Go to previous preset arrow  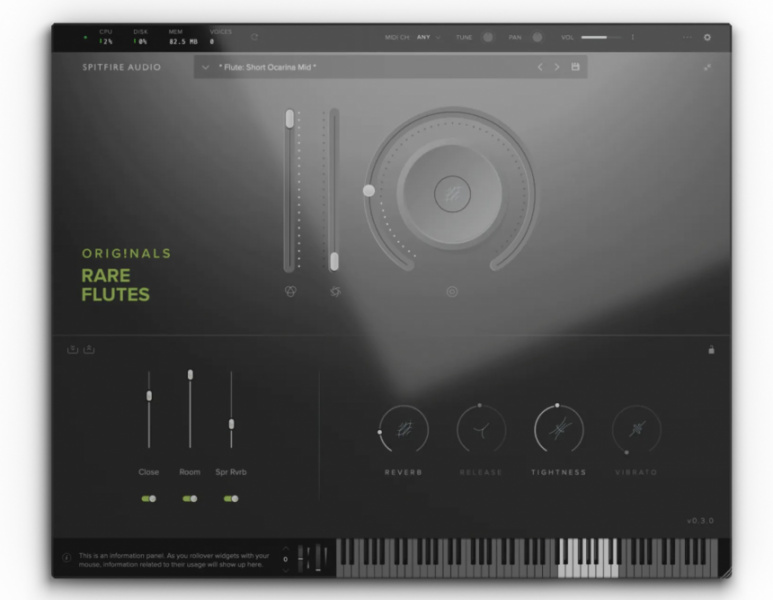coord(540,67)
